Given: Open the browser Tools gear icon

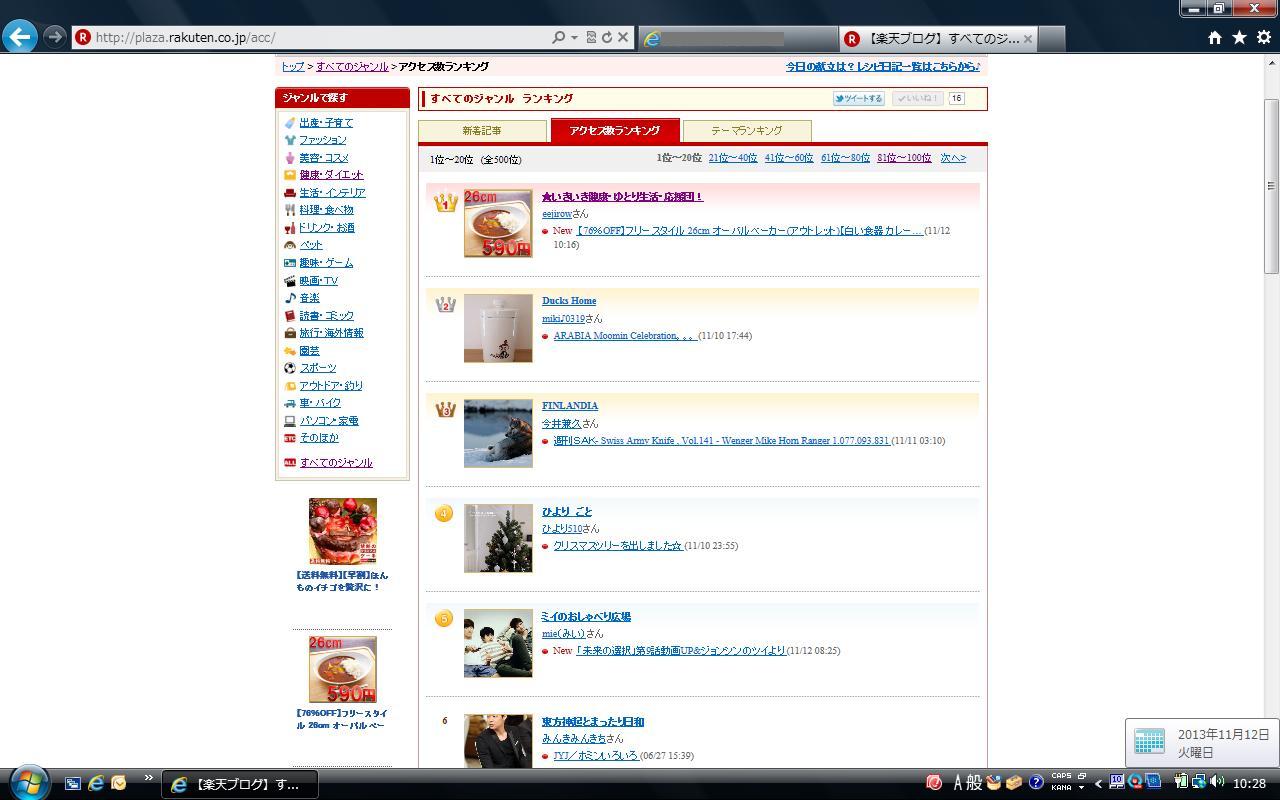Looking at the screenshot, I should [x=1263, y=37].
